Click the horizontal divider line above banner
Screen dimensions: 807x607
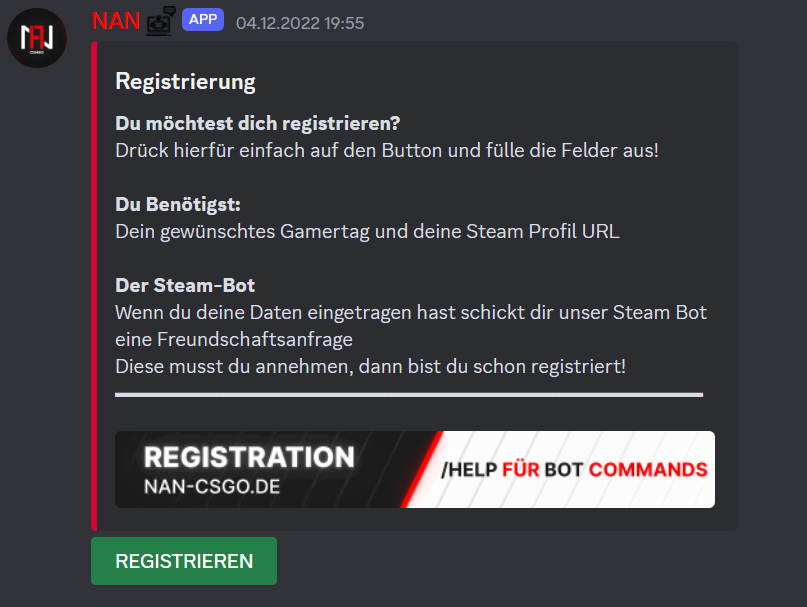click(409, 395)
